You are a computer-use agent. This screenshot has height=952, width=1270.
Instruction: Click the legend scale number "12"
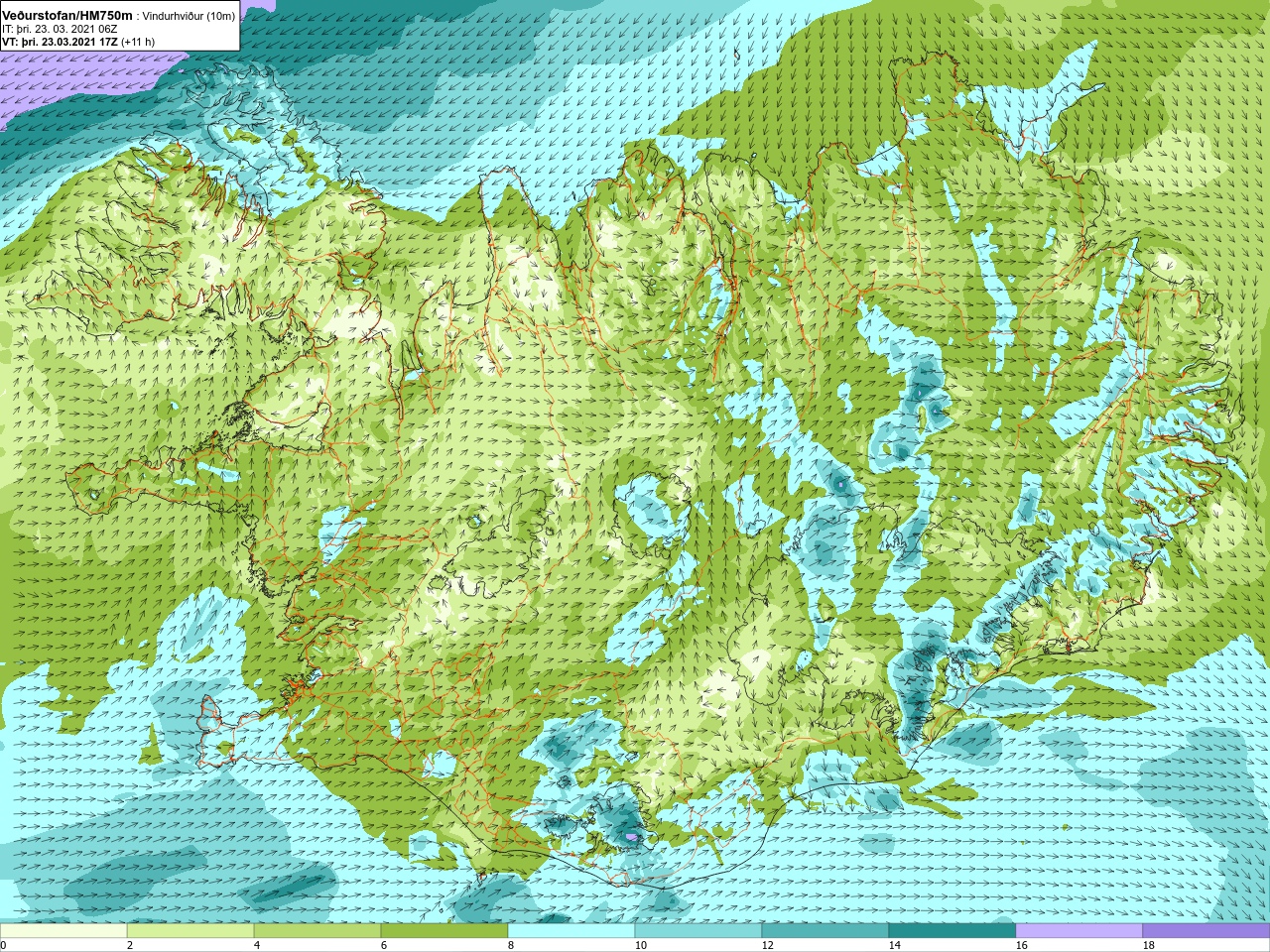tap(767, 945)
